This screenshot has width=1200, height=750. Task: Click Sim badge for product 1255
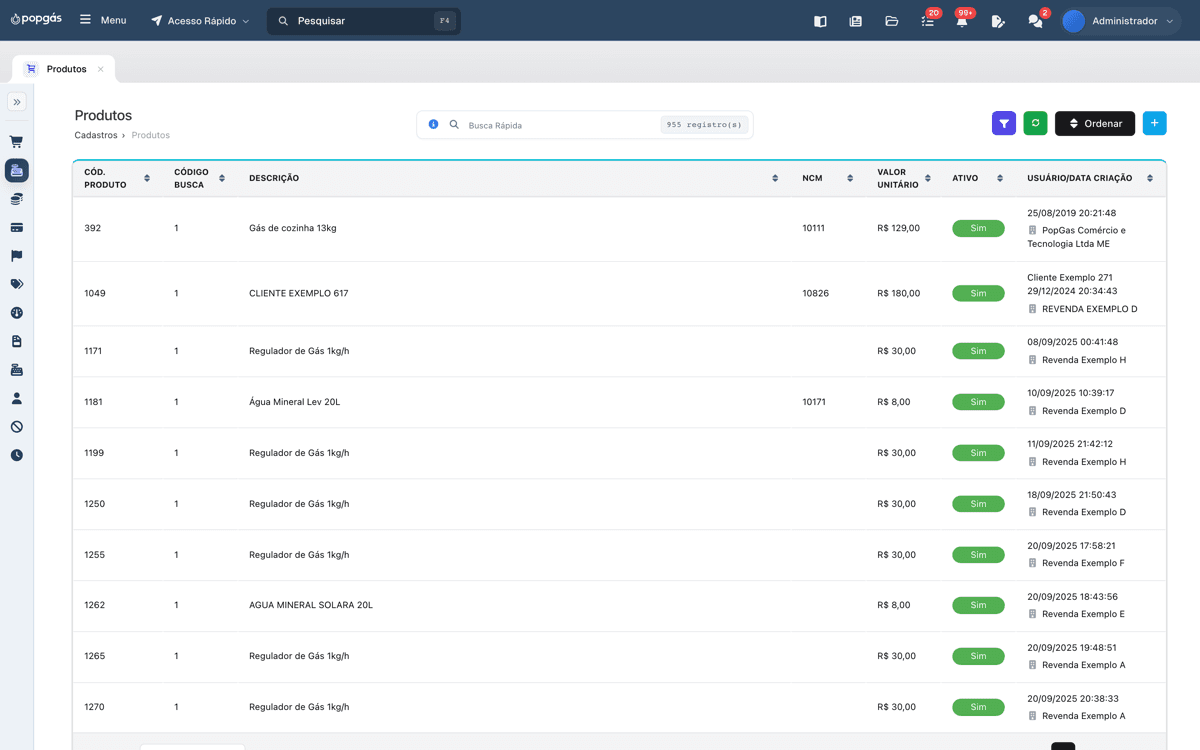978,555
